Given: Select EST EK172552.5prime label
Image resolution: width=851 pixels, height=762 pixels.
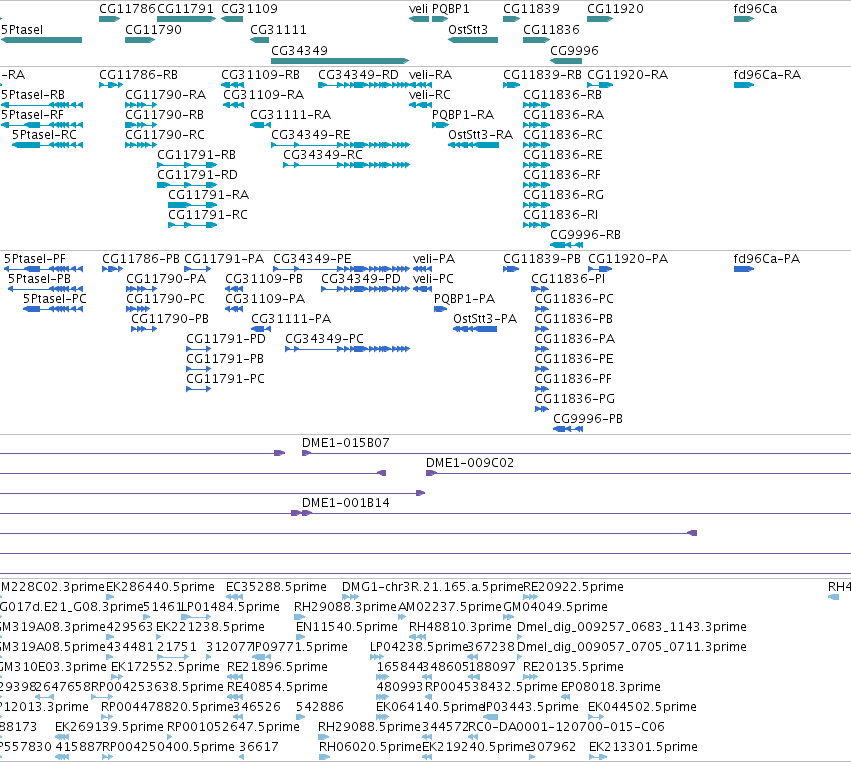Looking at the screenshot, I should coord(166,667).
